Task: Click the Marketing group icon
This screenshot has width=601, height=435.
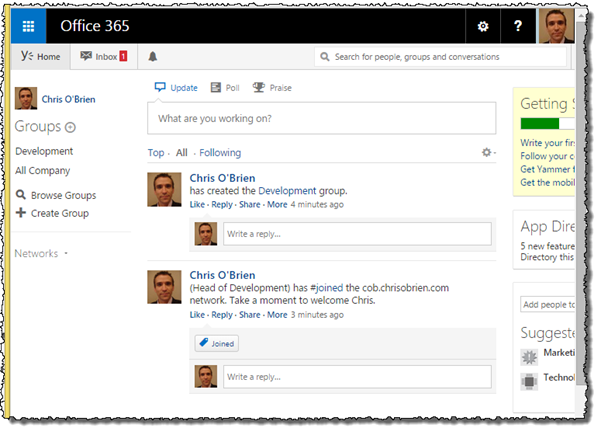Action: click(x=529, y=357)
